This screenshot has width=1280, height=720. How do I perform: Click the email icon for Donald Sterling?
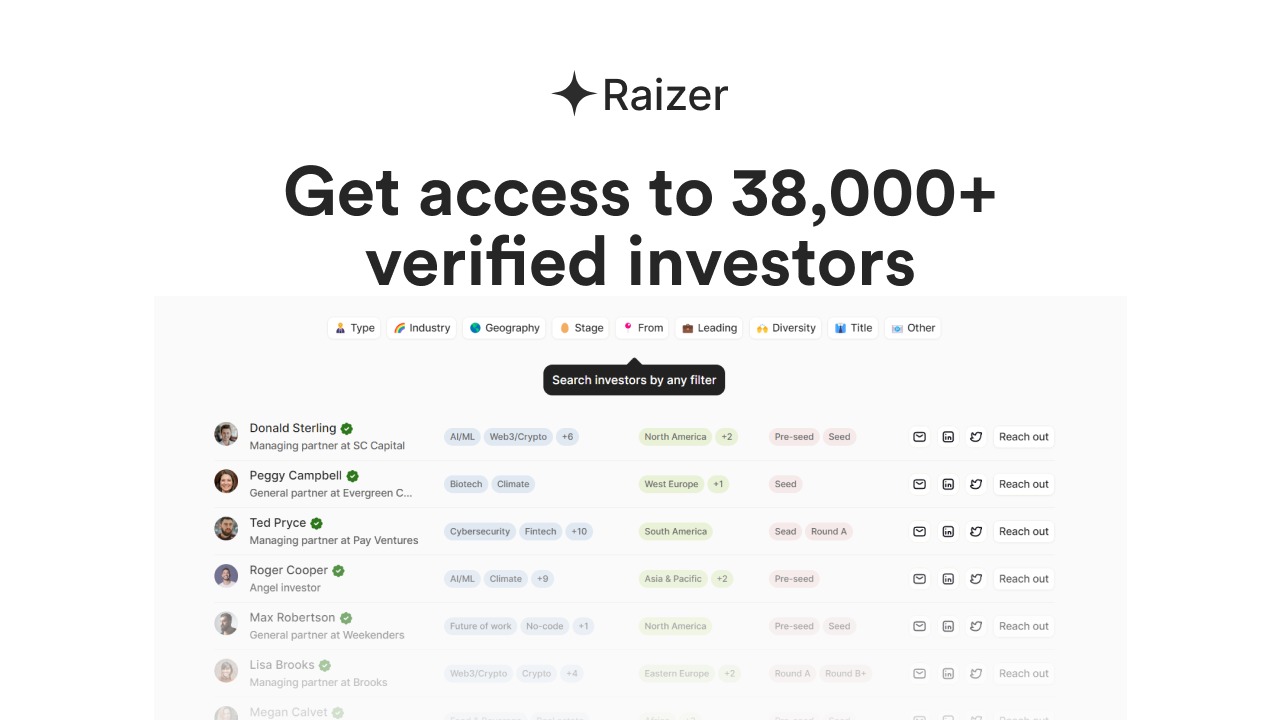click(x=919, y=437)
